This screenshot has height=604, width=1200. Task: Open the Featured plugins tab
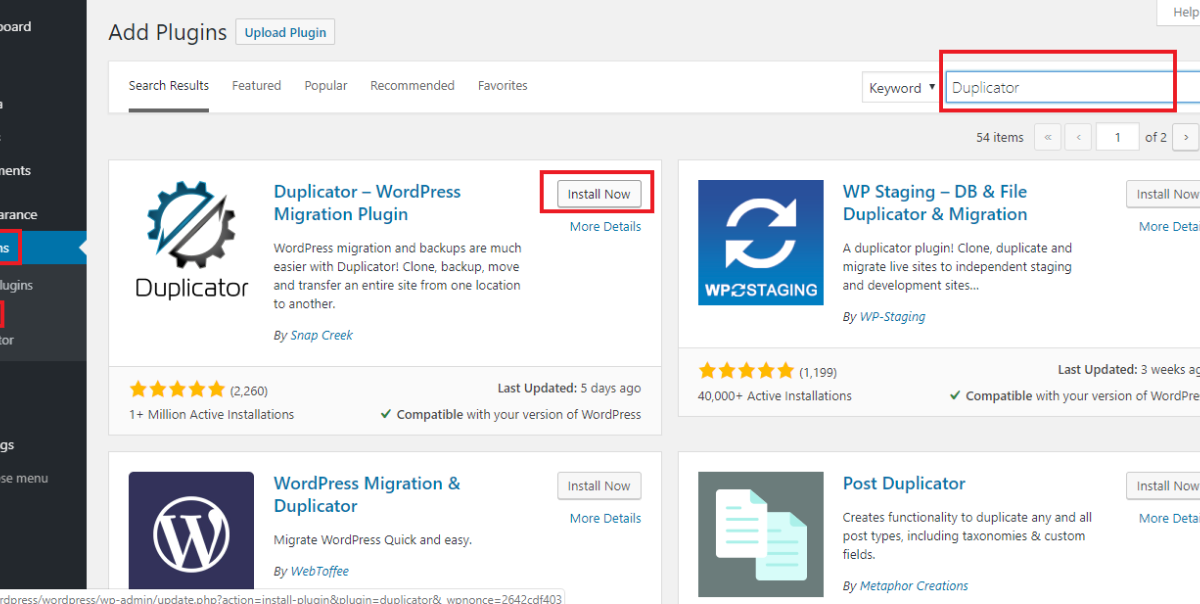(x=257, y=86)
